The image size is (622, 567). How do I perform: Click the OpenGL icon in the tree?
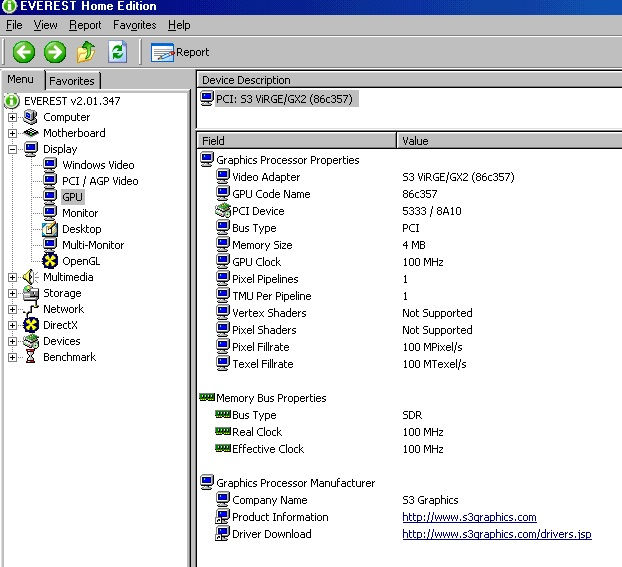click(50, 261)
